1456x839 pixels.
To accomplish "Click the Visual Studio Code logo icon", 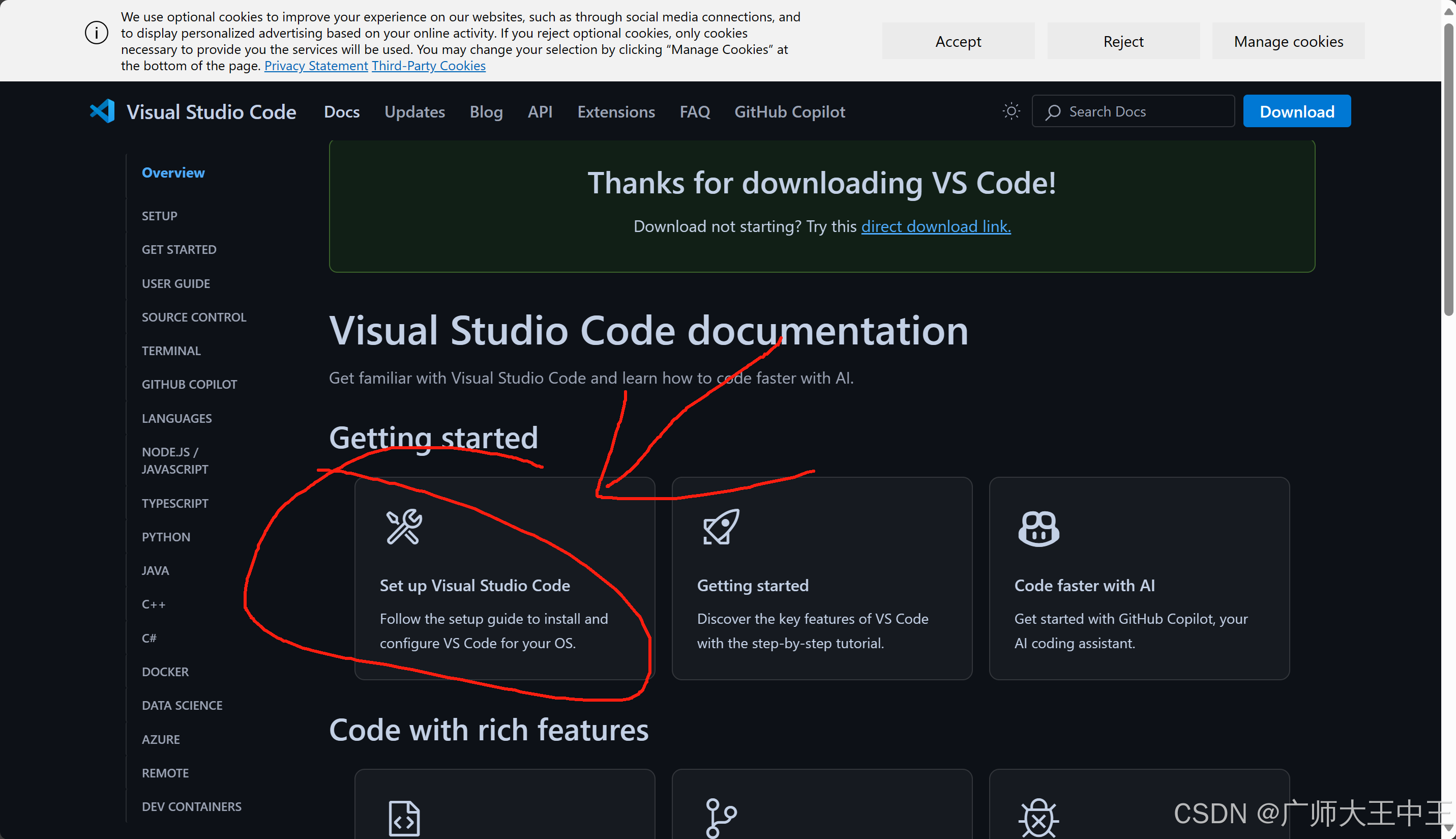I will (x=103, y=111).
